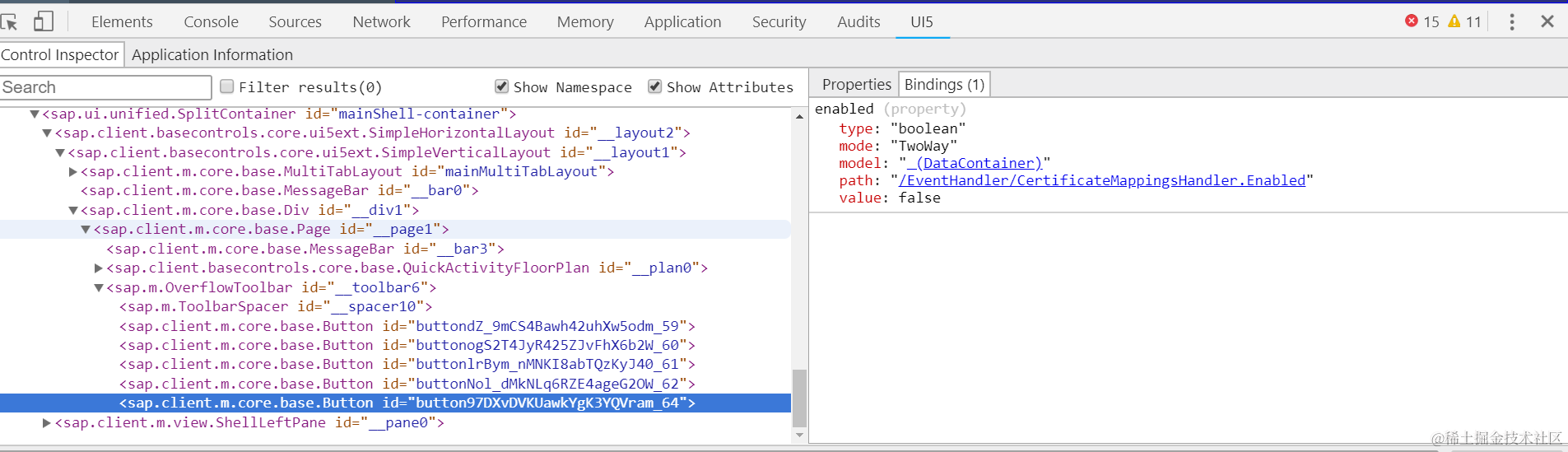Click the control tree scrollbar thumb
The height and width of the screenshot is (452, 1568).
(799, 398)
